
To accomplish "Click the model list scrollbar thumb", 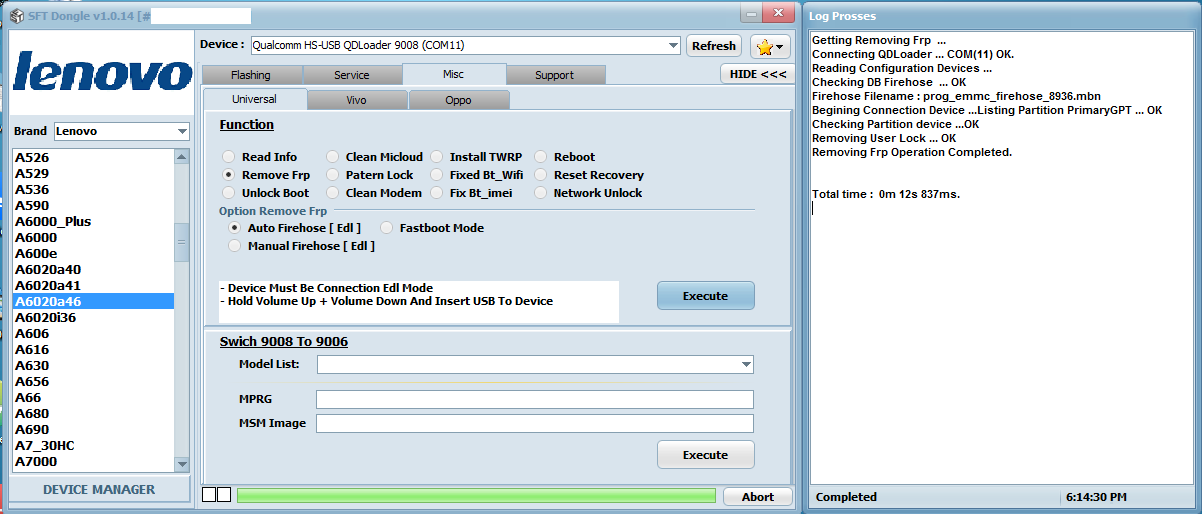I will pyautogui.click(x=181, y=241).
